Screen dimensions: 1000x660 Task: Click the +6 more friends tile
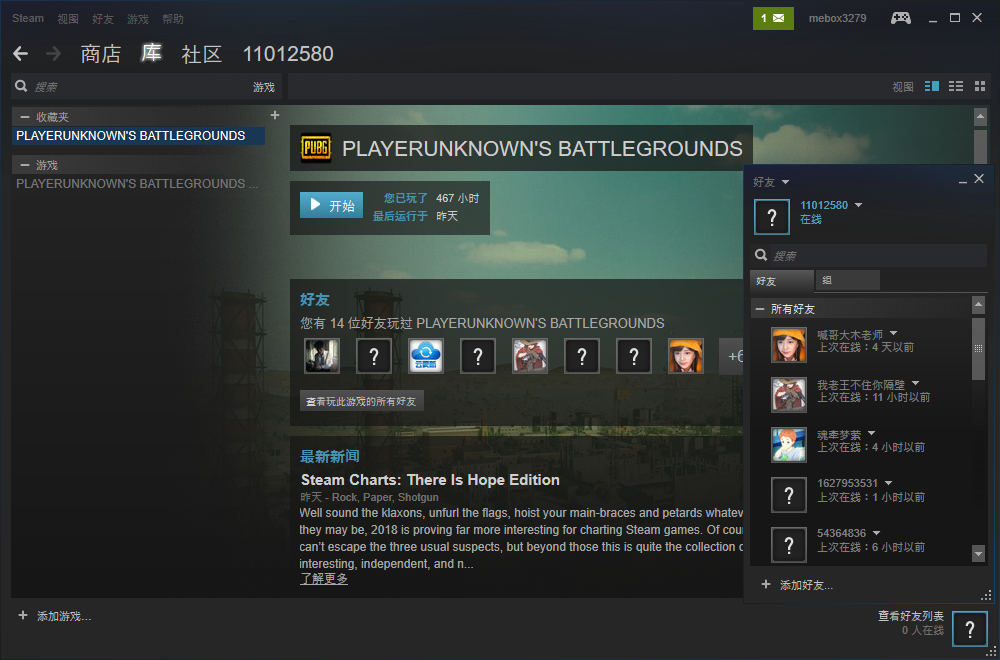click(731, 356)
